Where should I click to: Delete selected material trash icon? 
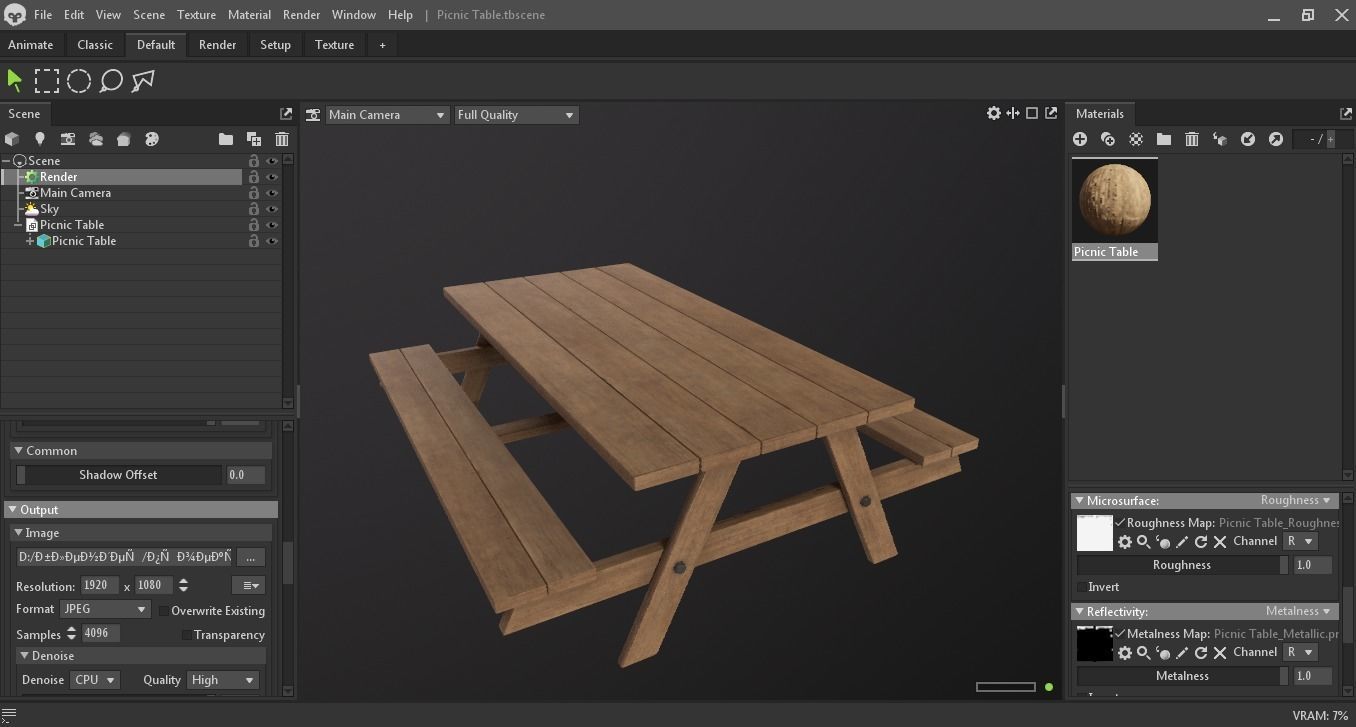coord(1192,139)
